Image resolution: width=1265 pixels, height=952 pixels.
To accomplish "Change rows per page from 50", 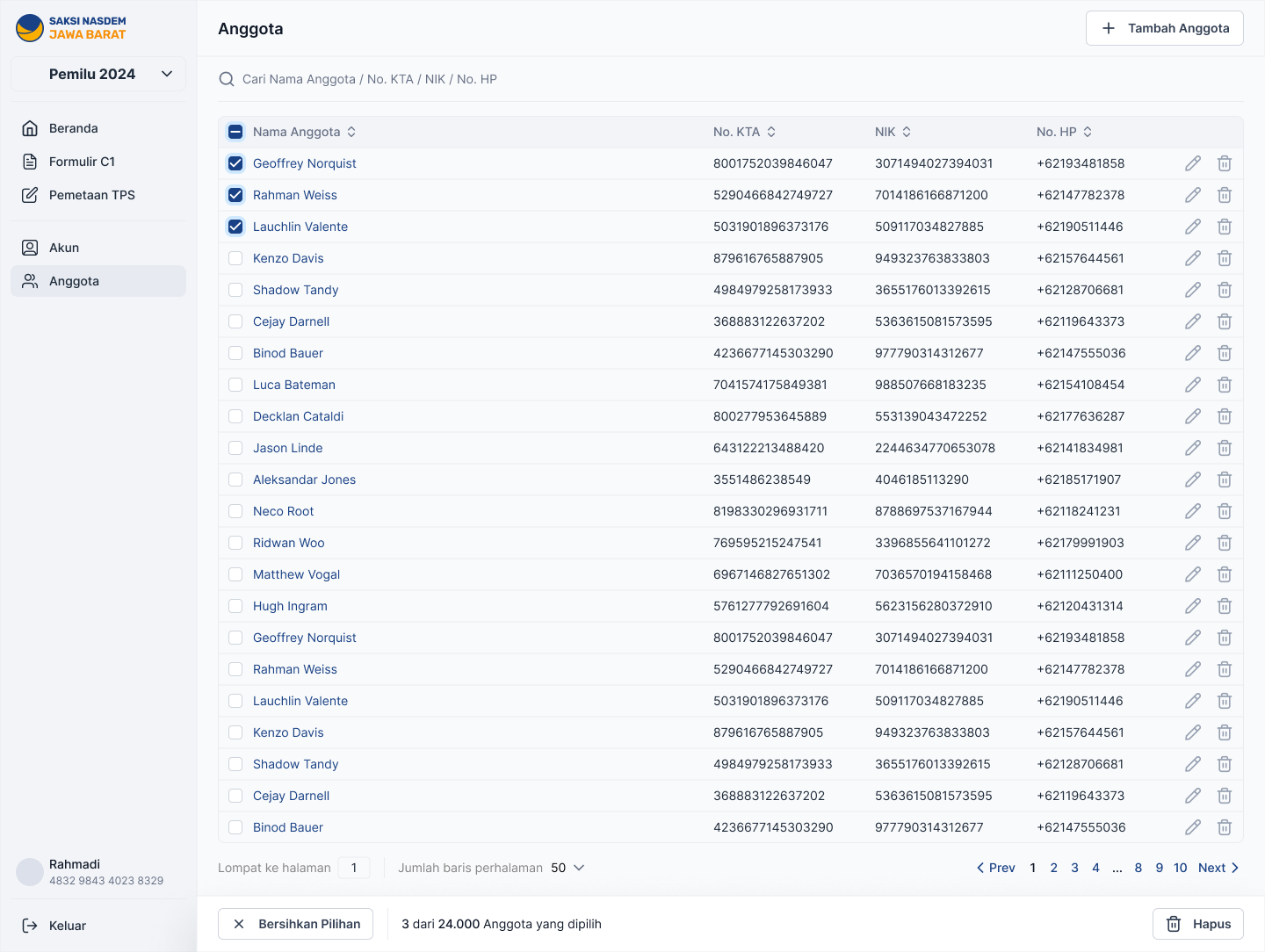I will click(567, 868).
